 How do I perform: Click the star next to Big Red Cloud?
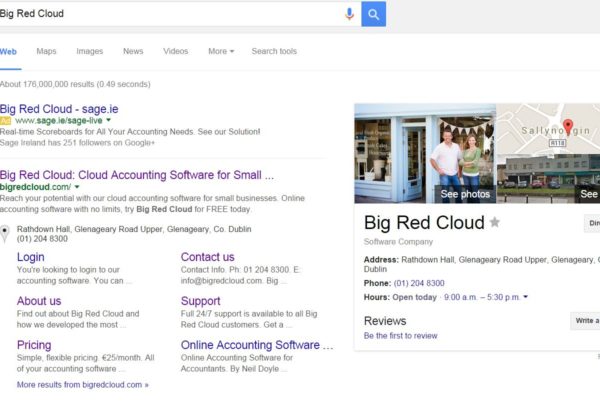tap(495, 222)
